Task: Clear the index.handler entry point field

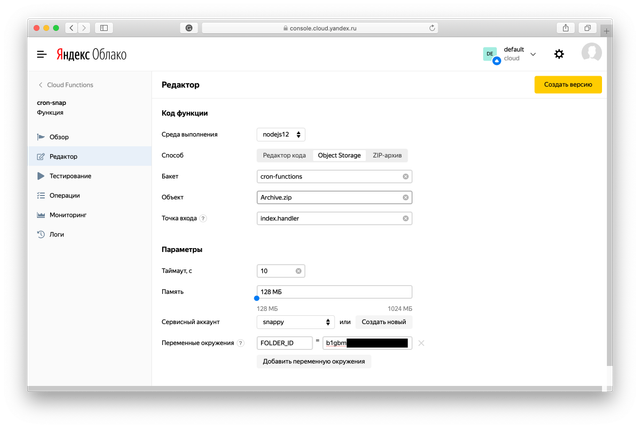Action: pos(405,218)
